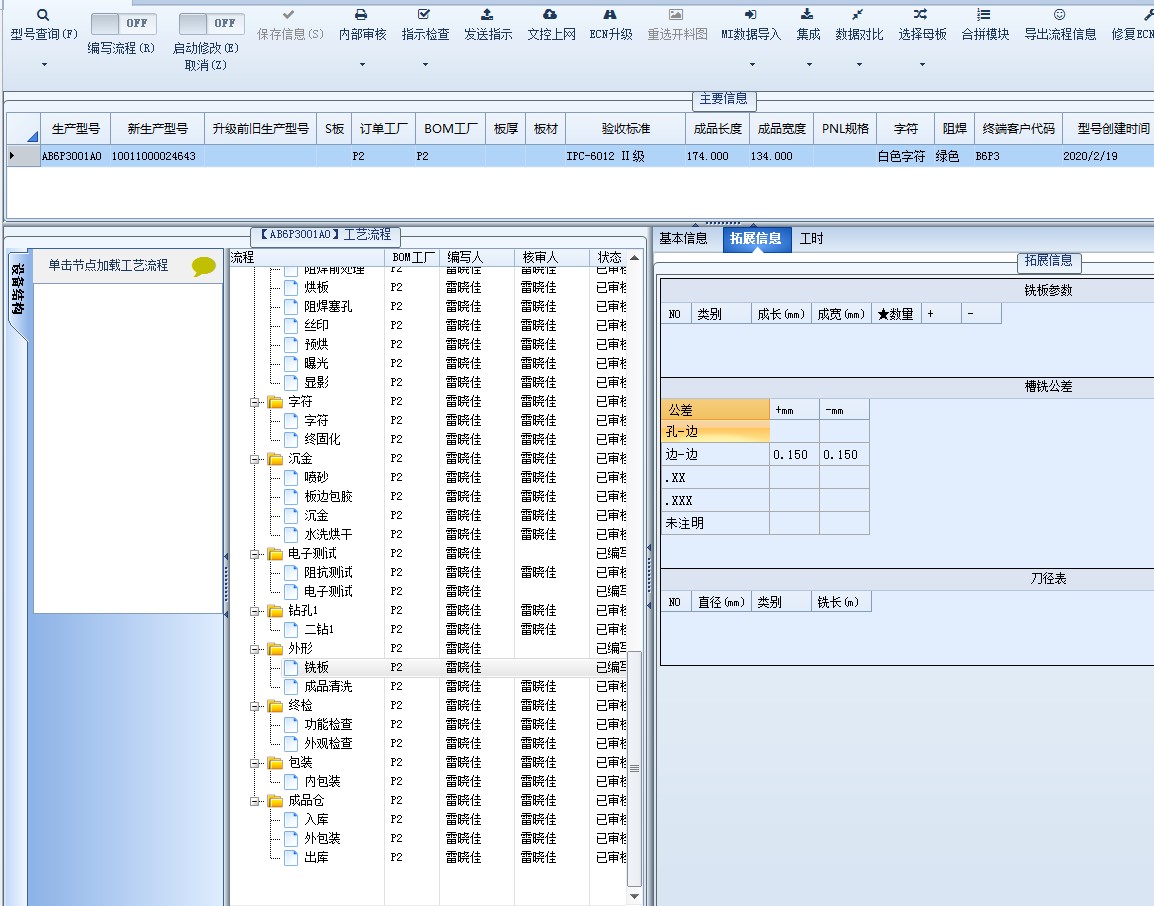The height and width of the screenshot is (906, 1154).
Task: Collapse the 成品仓 folder
Action: [255, 801]
